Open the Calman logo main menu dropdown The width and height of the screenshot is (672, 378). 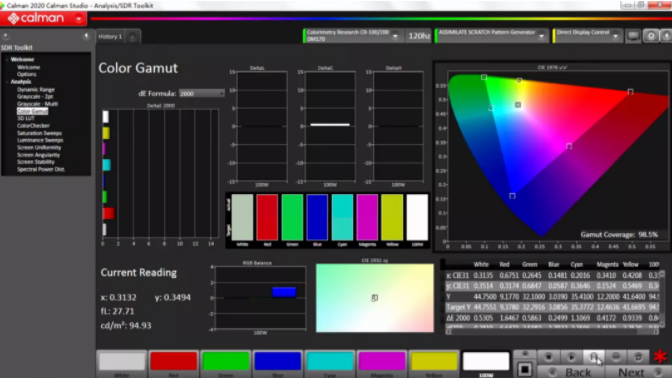tap(79, 18)
